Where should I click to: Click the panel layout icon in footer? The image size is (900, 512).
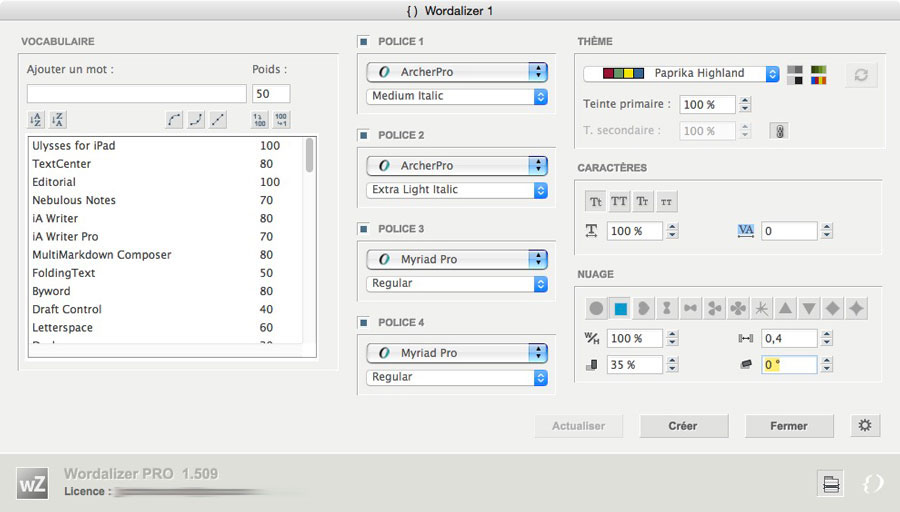831,483
